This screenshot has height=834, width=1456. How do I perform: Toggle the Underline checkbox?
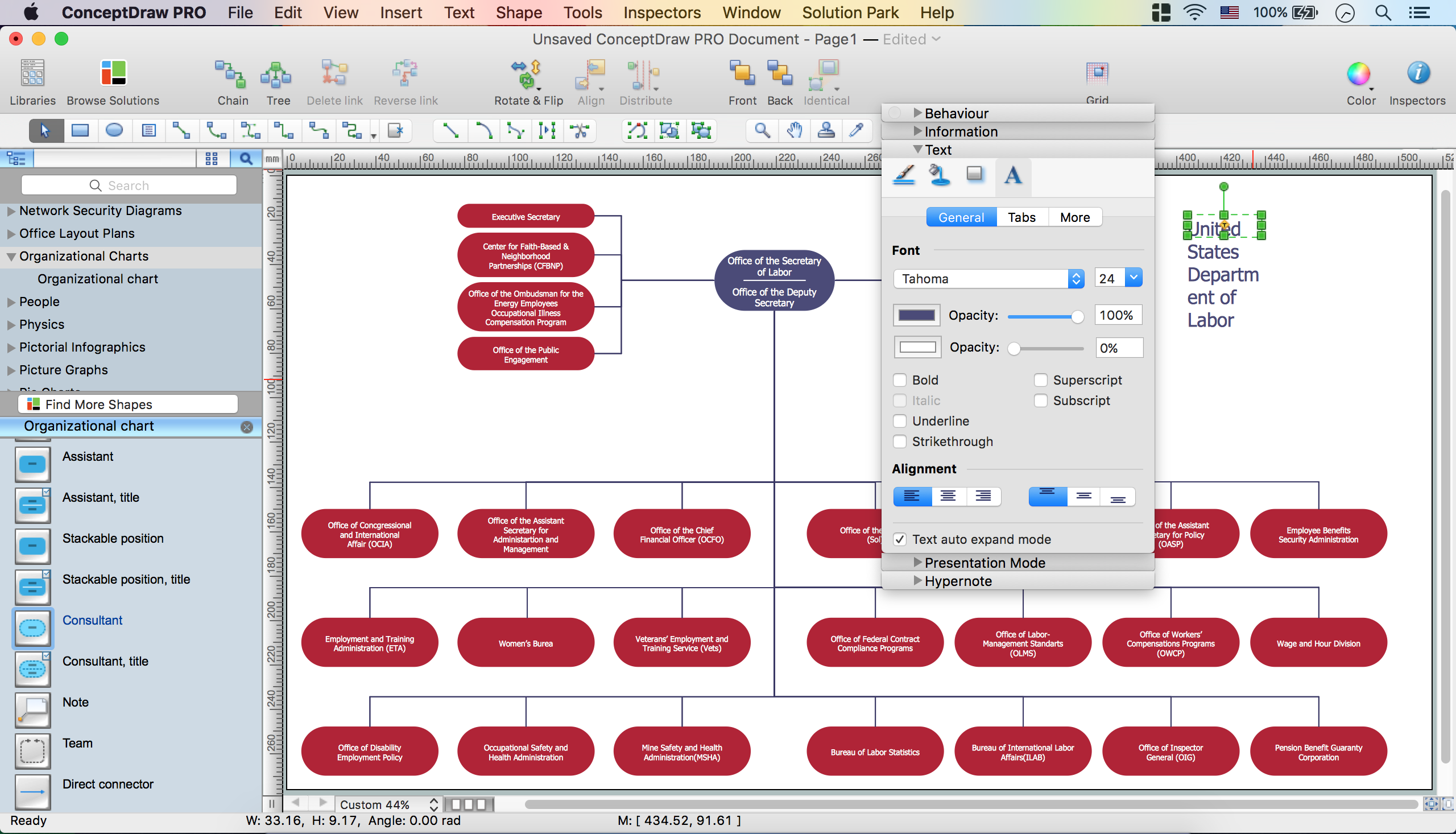point(900,422)
